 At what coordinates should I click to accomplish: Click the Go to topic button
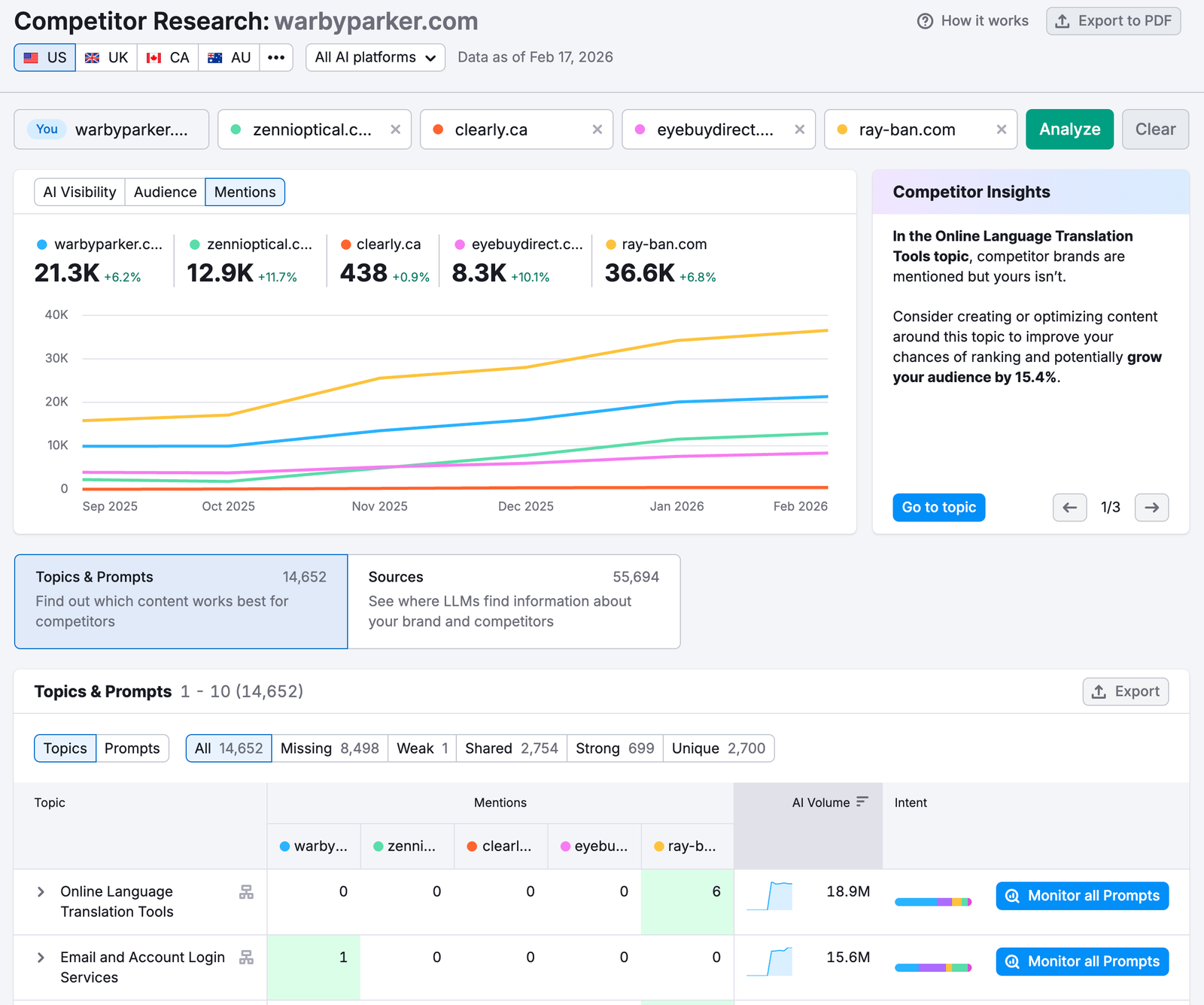[x=938, y=507]
